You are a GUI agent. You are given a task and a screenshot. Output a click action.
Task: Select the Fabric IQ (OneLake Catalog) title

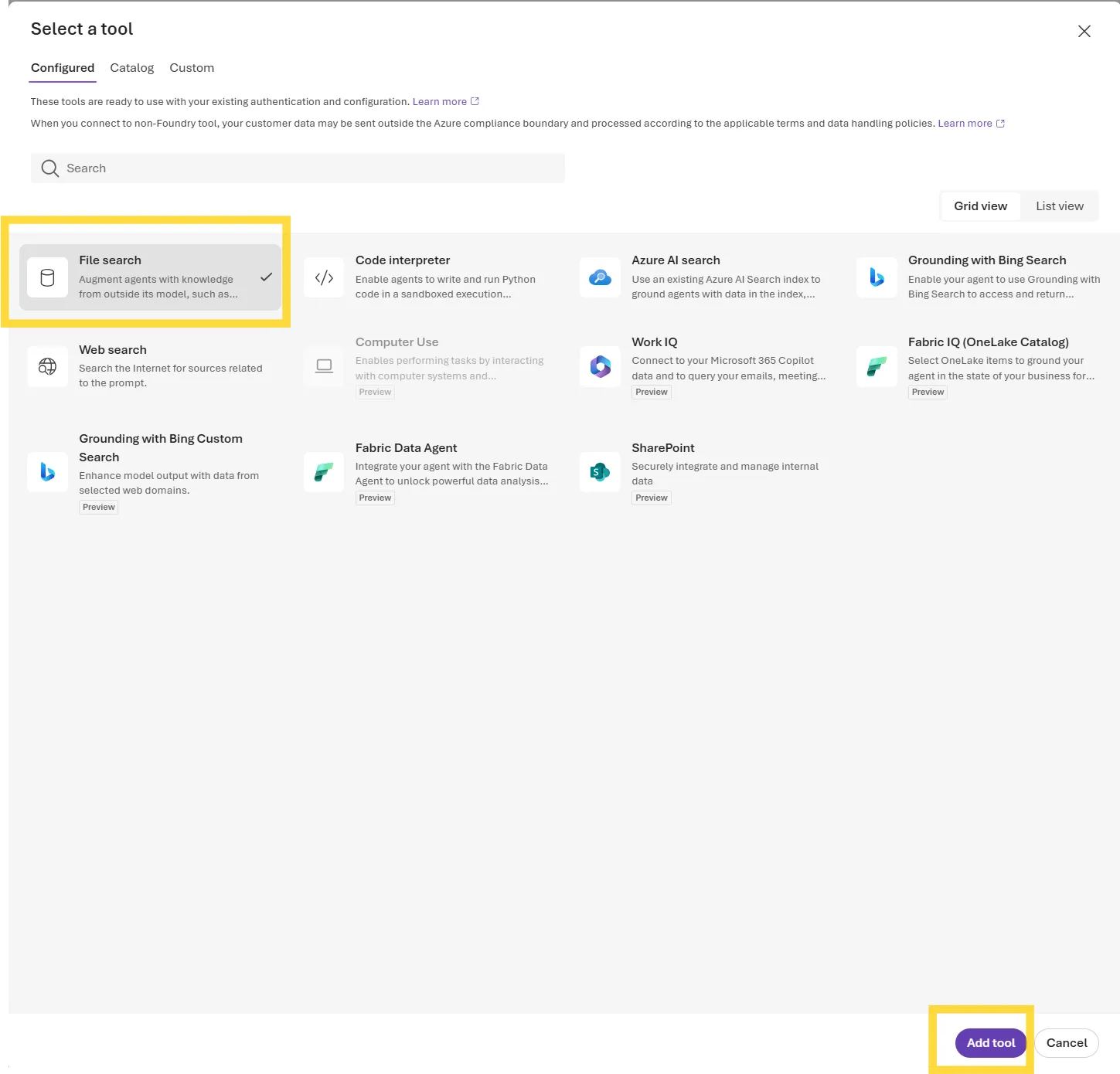coord(989,342)
